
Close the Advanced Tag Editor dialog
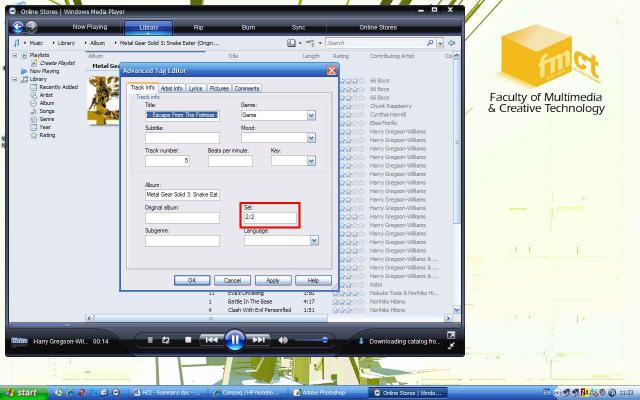coord(331,71)
